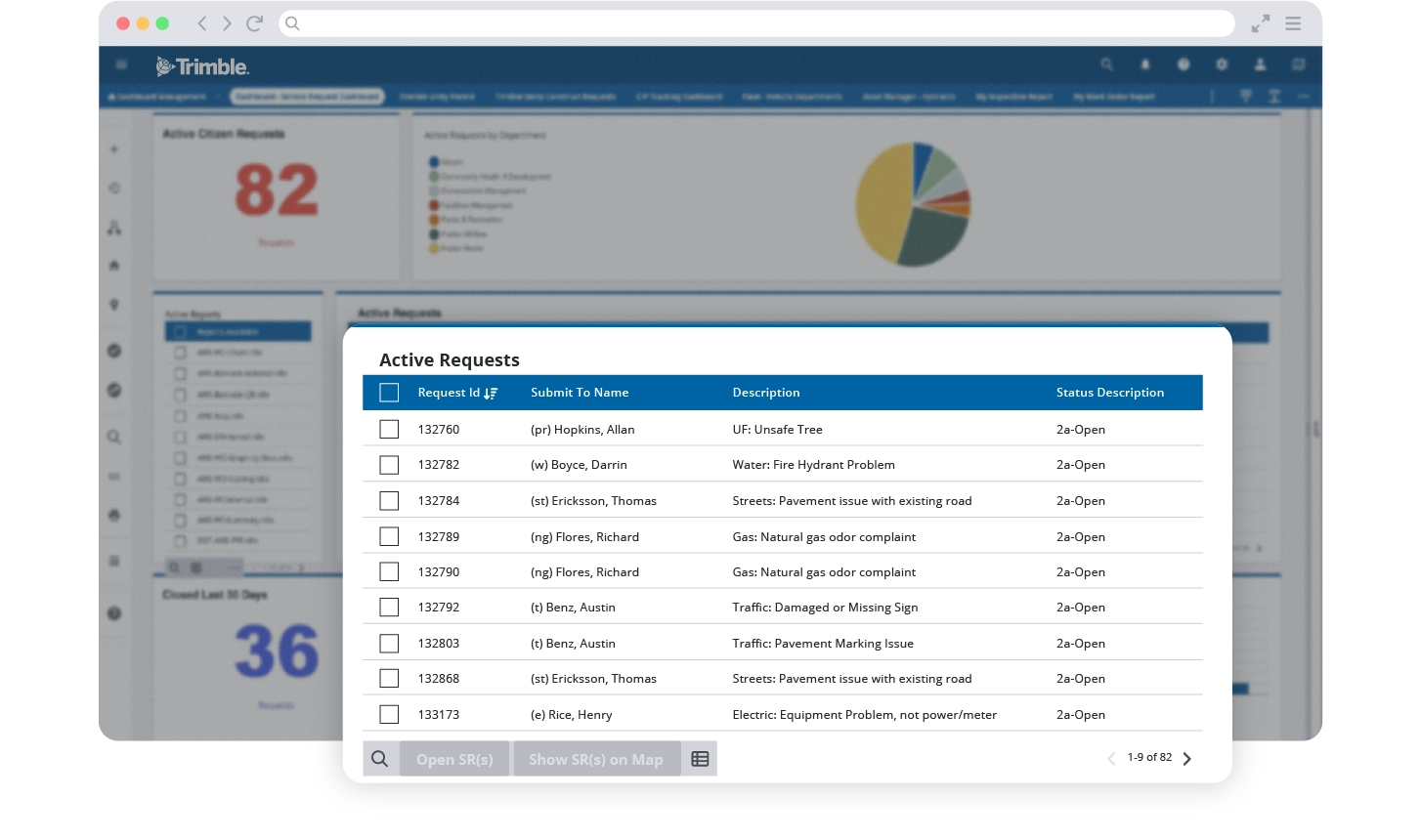Screen dimensions: 1421x840
Task: Click '1-9 of 82' pagination text
Action: tap(1149, 757)
